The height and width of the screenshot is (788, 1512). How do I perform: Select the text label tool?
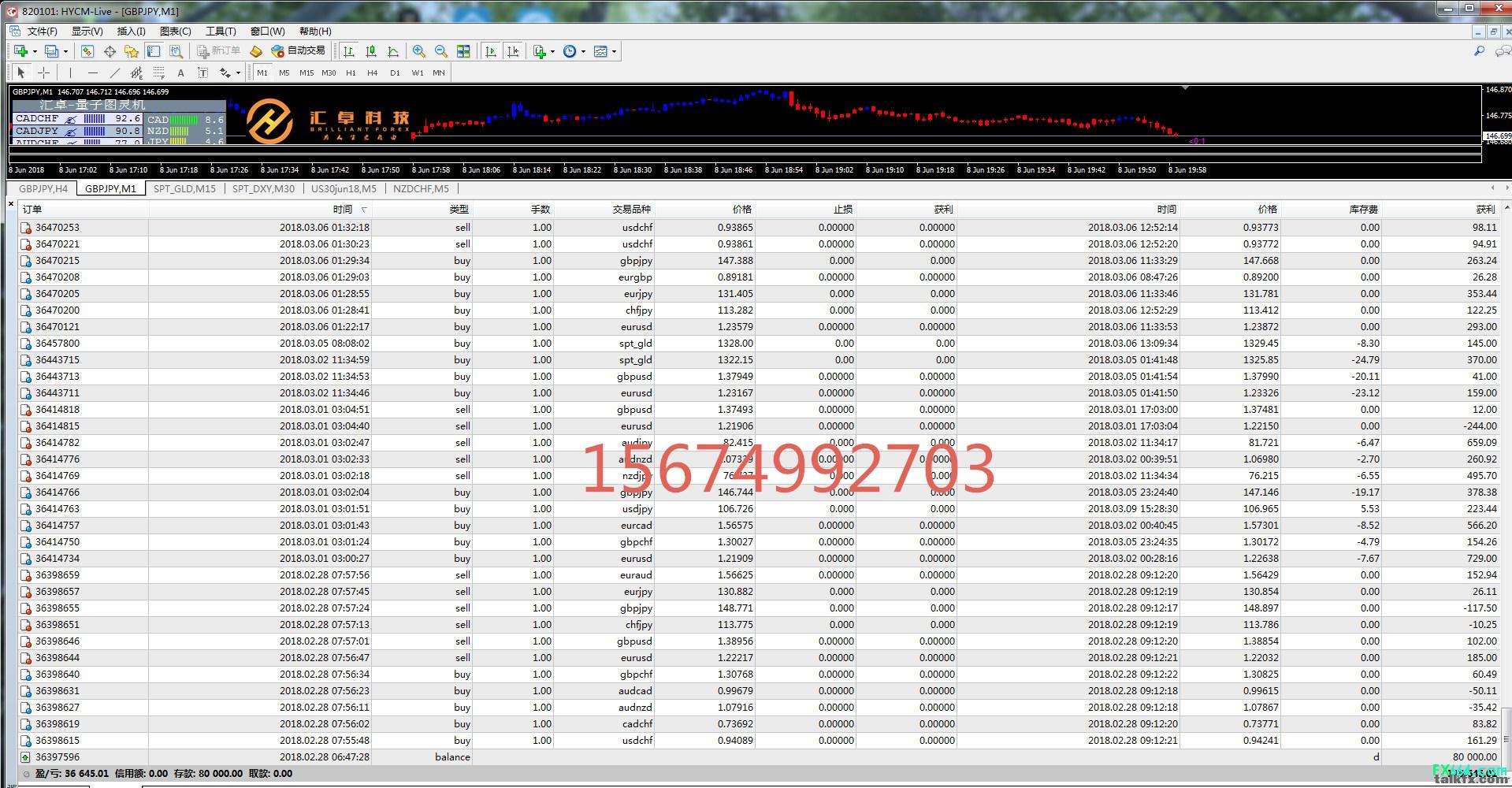180,72
